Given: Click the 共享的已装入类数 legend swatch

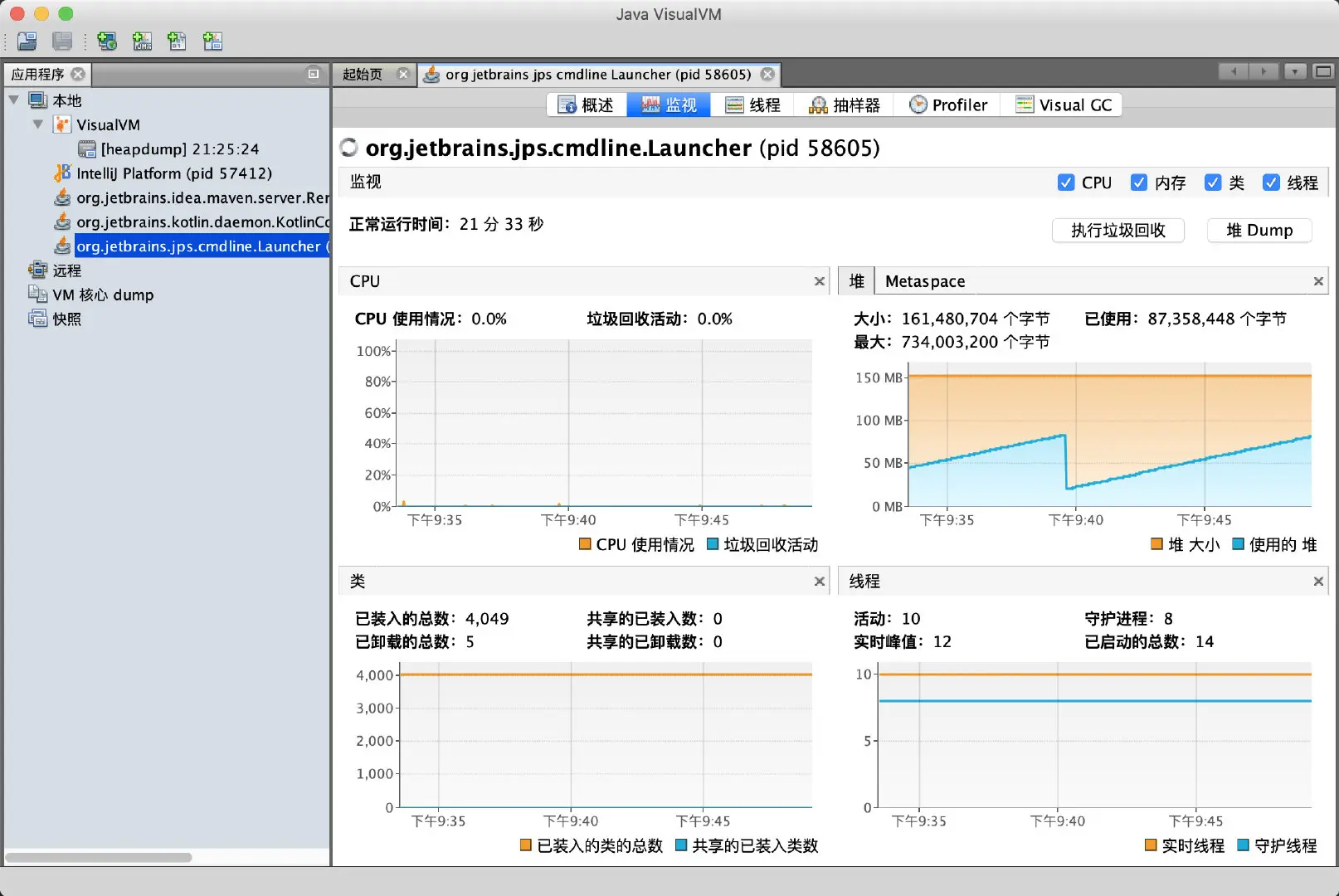Looking at the screenshot, I should point(681,845).
